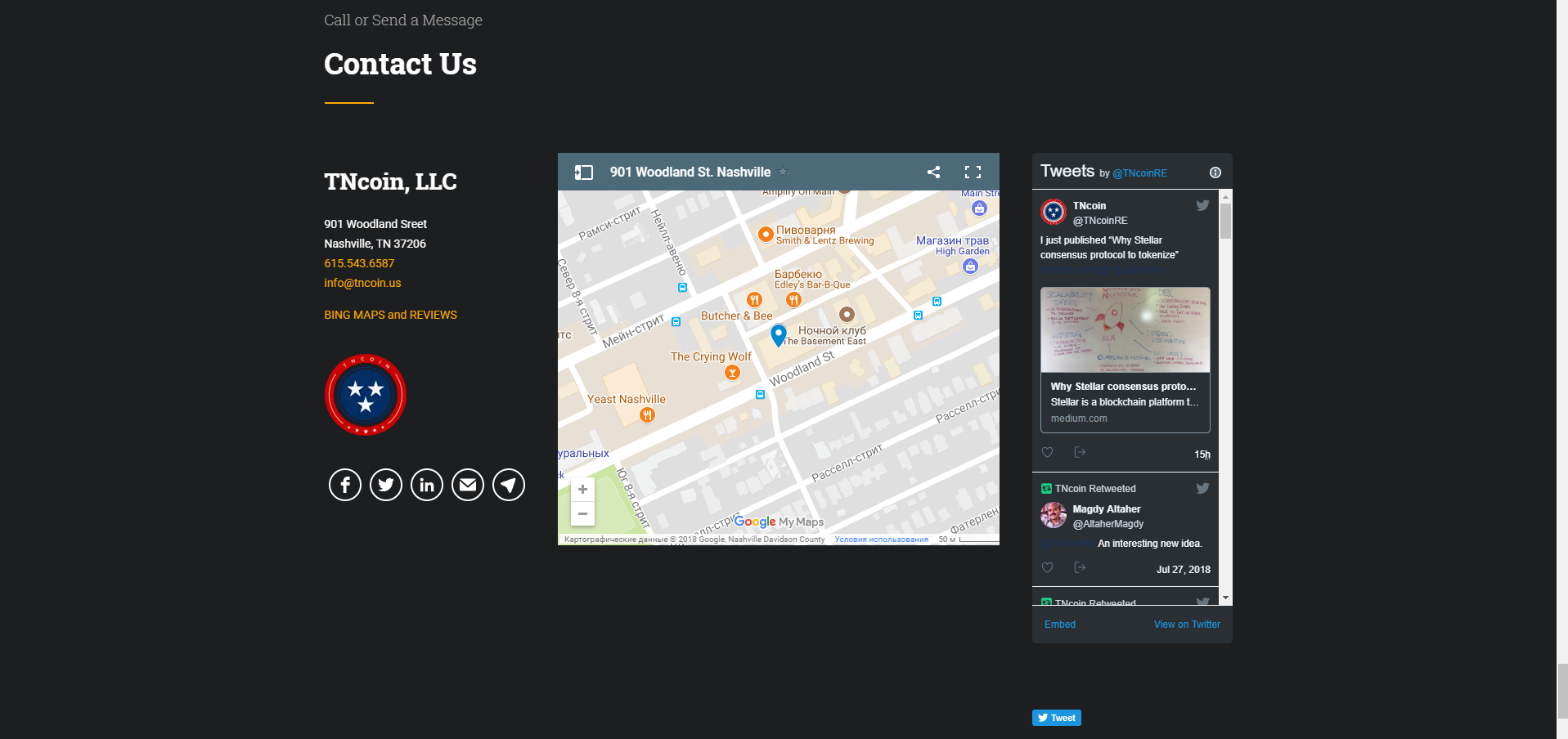This screenshot has width=1568, height=739.
Task: View map in fullscreen mode
Action: pos(973,172)
